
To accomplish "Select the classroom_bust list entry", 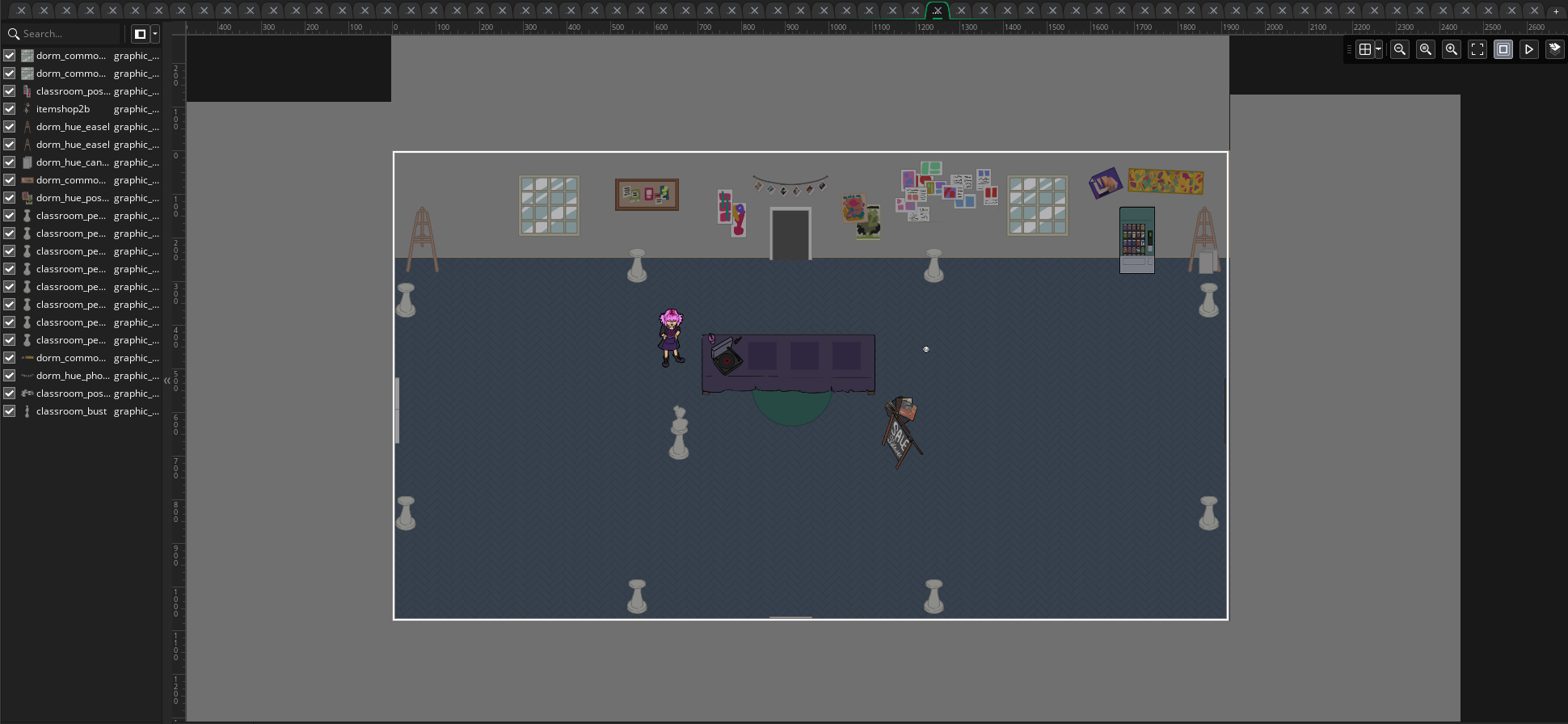I will (71, 411).
